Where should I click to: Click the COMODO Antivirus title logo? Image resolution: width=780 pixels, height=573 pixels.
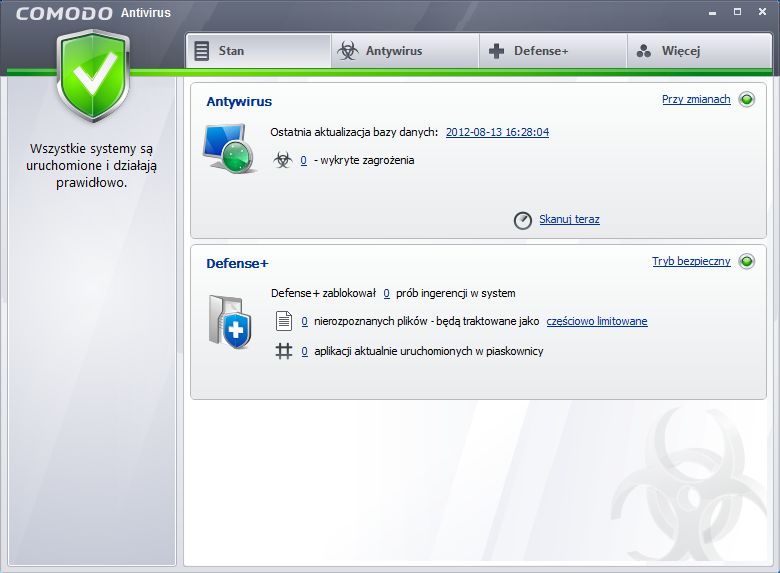(x=94, y=13)
